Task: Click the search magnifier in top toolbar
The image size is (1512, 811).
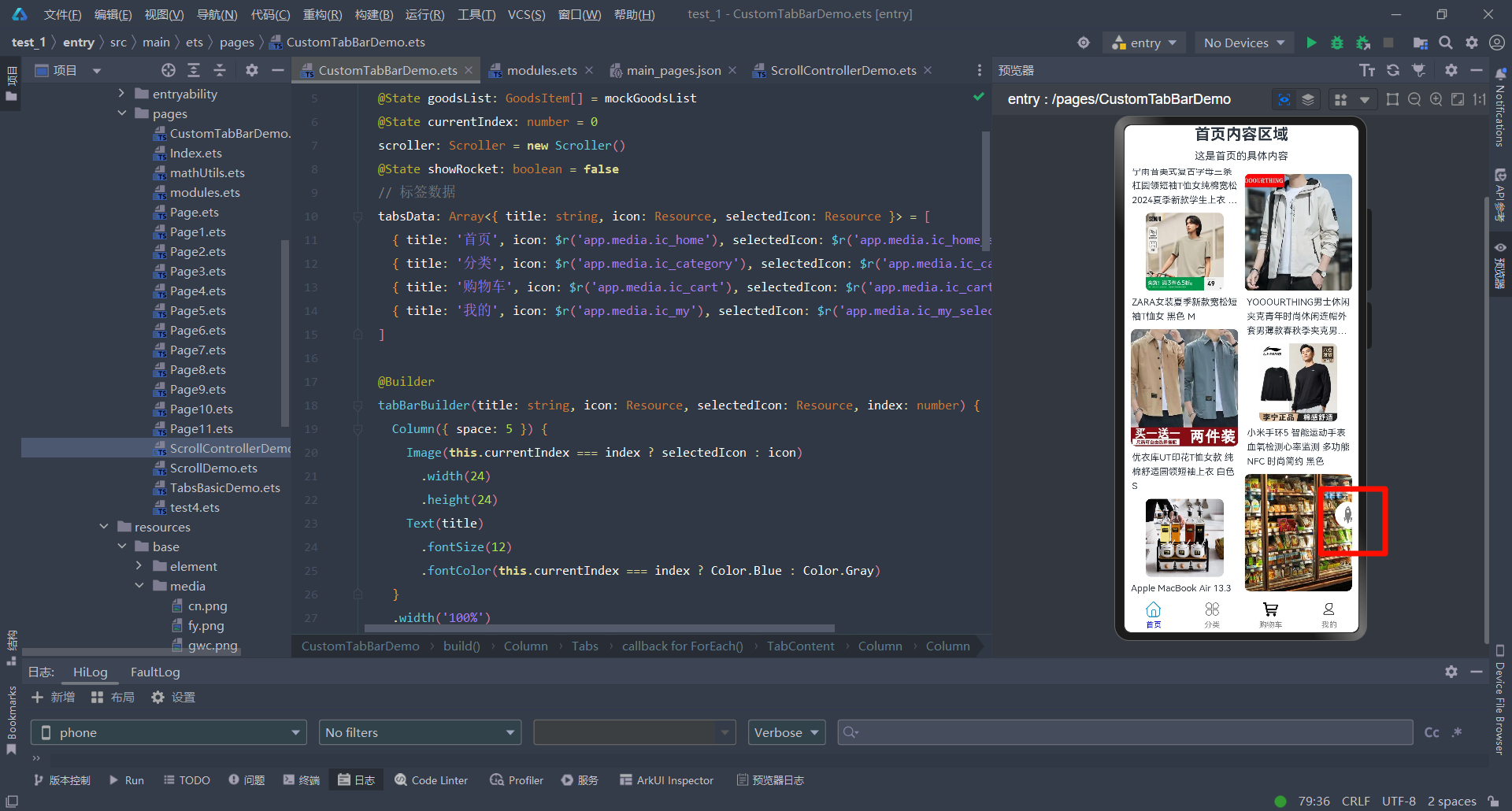Action: point(1446,43)
